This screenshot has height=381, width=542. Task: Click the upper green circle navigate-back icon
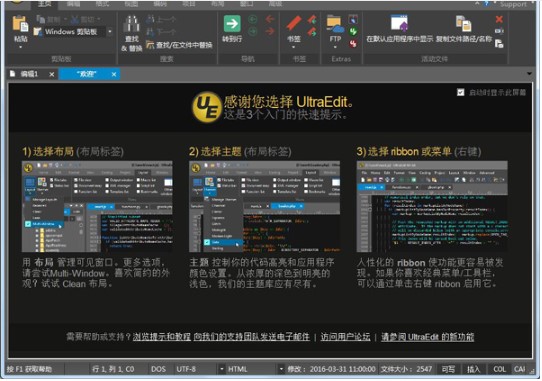(x=253, y=19)
